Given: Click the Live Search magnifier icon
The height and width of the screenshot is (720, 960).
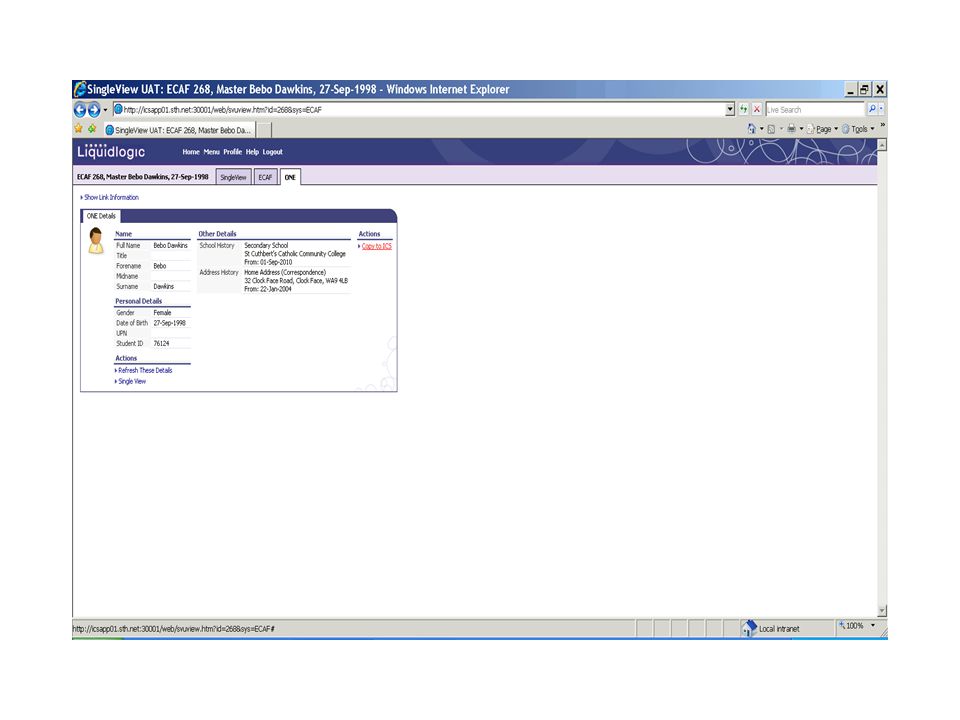Looking at the screenshot, I should [872, 110].
